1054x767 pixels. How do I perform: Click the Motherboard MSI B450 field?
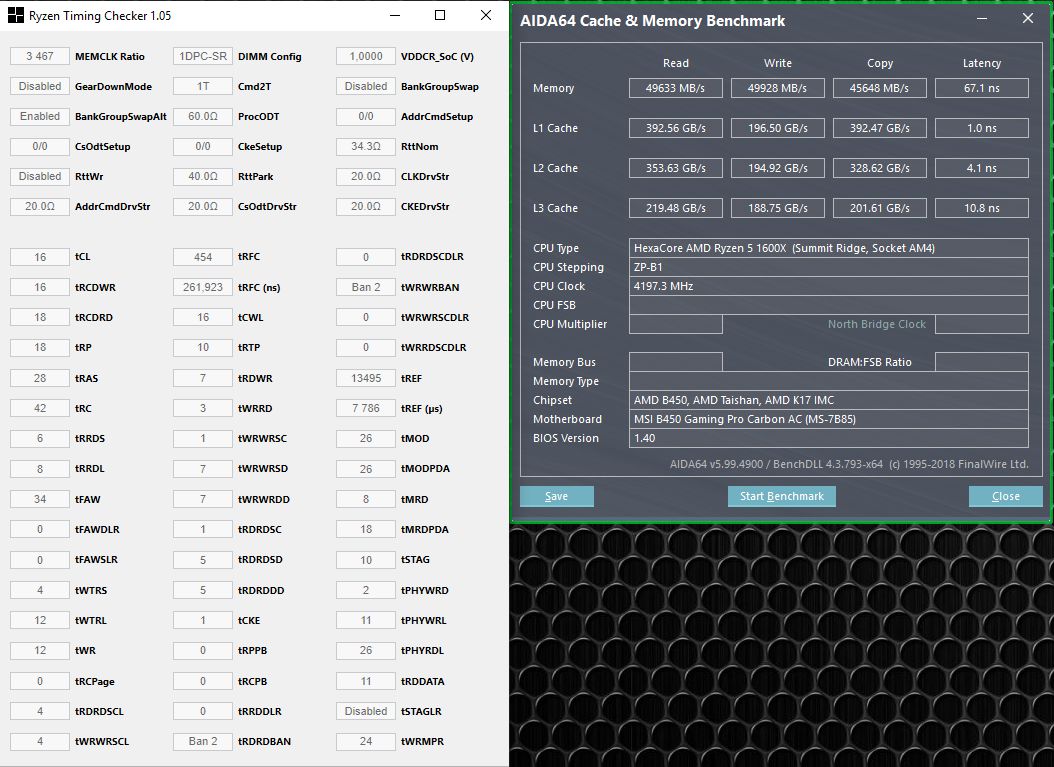829,419
